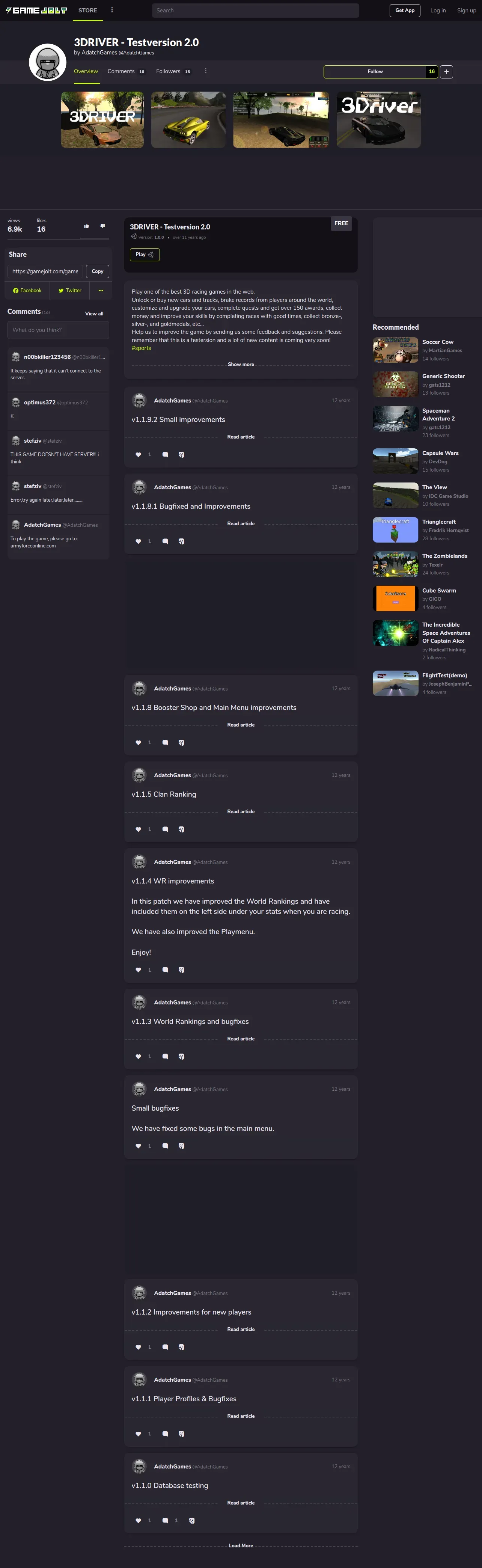The width and height of the screenshot is (482, 1568).
Task: Open comments on v1.1.0 Database testing
Action: [x=165, y=1520]
